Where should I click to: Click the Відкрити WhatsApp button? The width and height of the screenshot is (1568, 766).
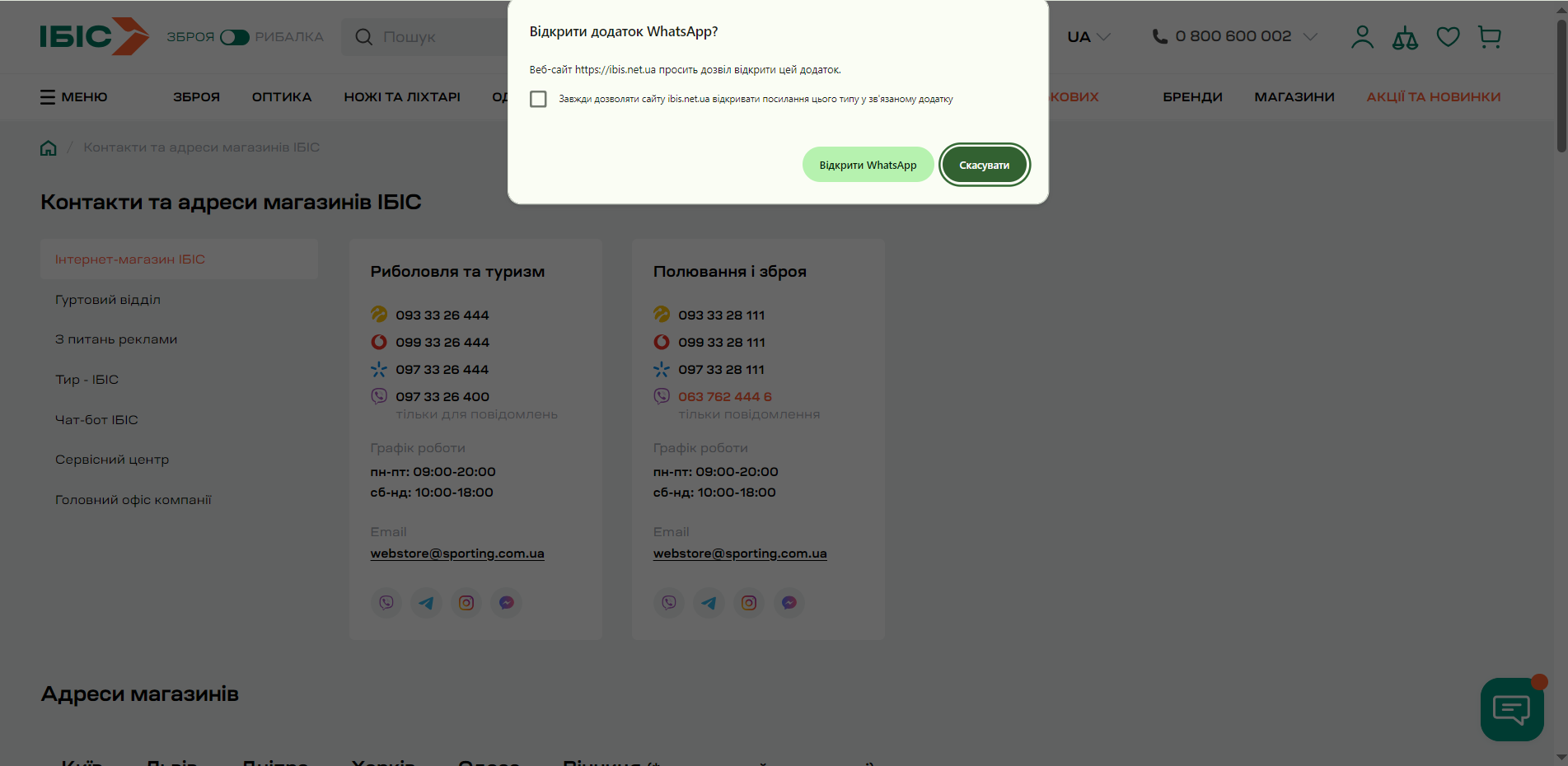click(x=868, y=165)
